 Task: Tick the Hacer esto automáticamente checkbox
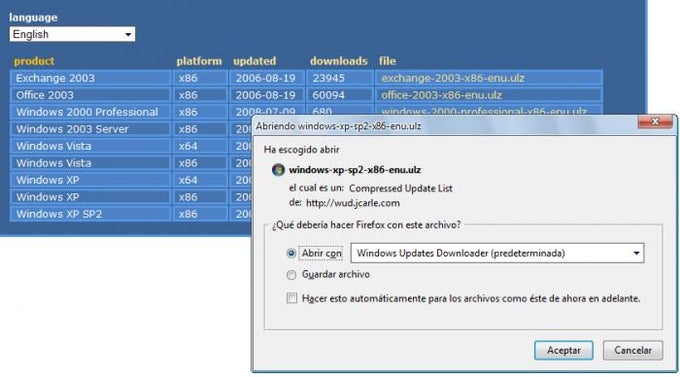pos(292,298)
